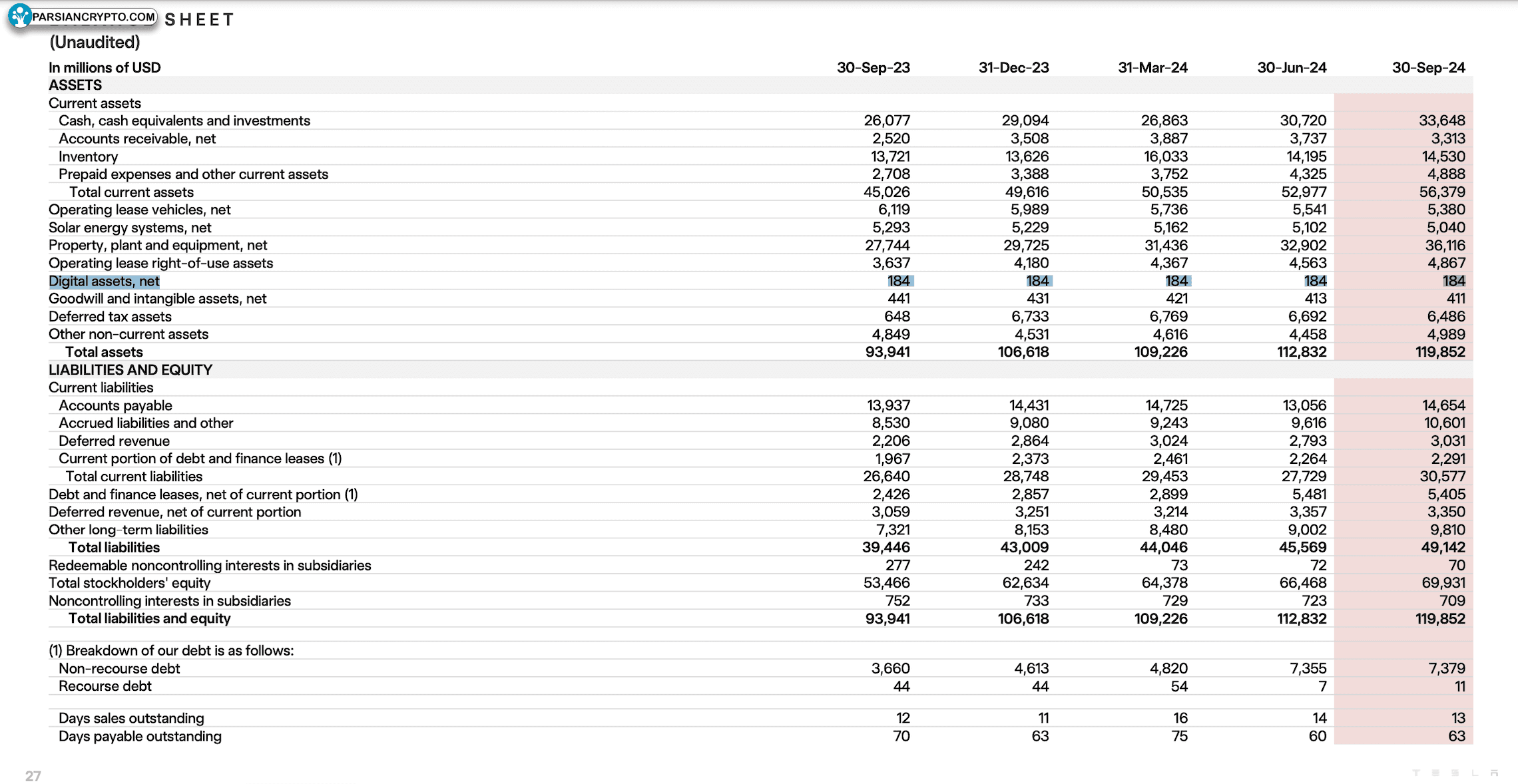Click 'Accounts receivable, net' label
Screen dimensions: 1518x784
click(x=137, y=138)
